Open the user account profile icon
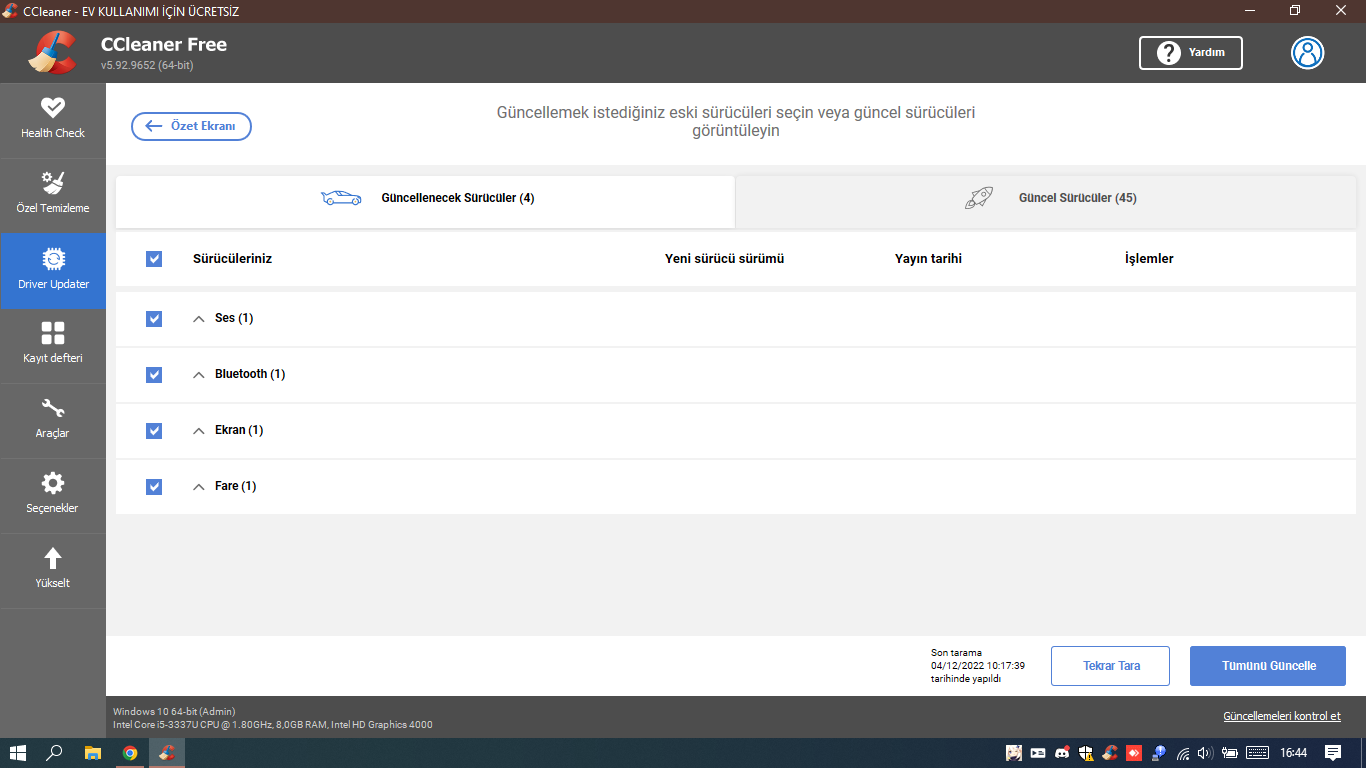The height and width of the screenshot is (768, 1366). click(1307, 53)
